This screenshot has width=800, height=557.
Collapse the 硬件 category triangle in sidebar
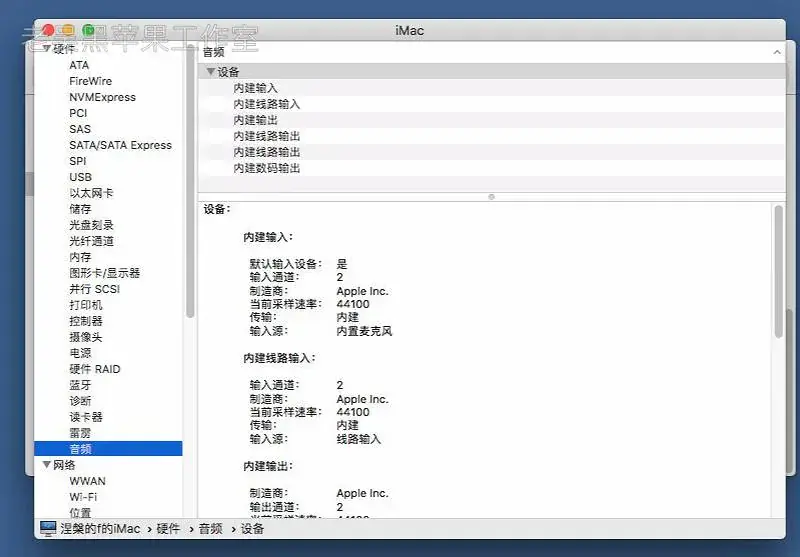[46, 49]
